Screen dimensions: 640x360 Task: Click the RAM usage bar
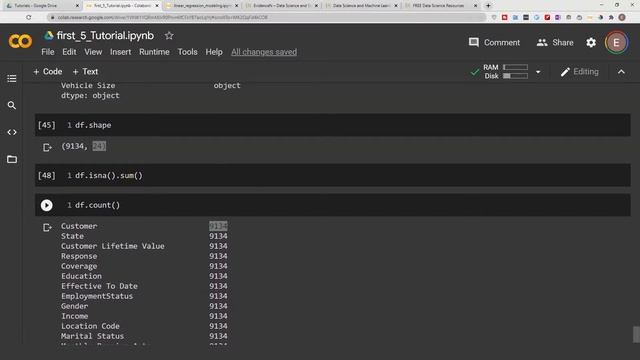[x=516, y=67]
